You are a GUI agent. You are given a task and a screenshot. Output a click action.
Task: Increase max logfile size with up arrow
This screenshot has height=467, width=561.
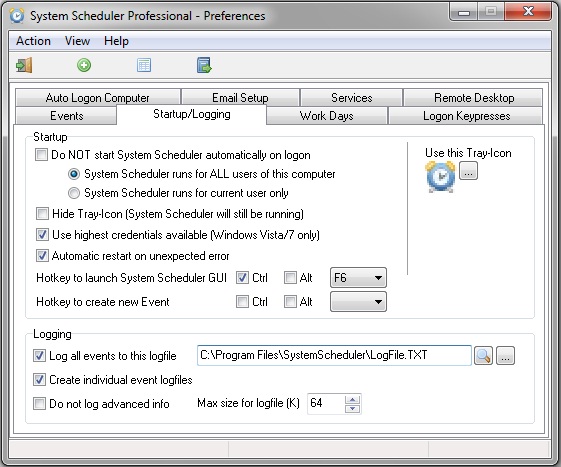(353, 399)
